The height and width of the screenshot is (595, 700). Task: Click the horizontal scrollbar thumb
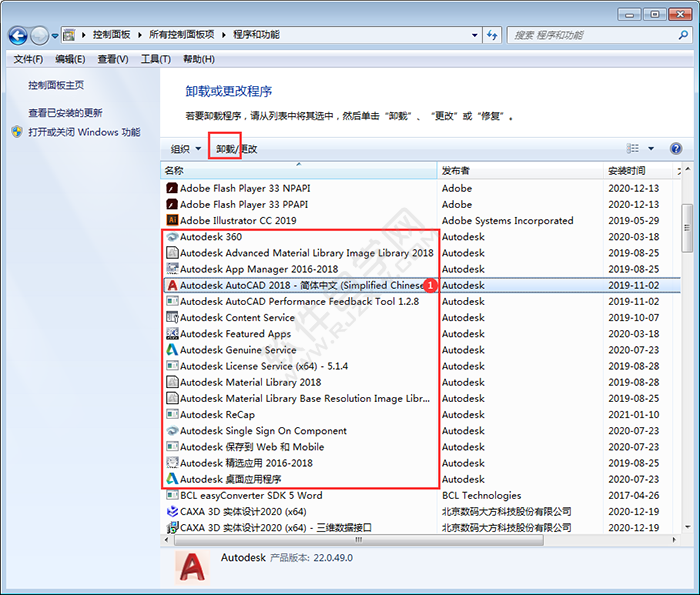pyautogui.click(x=358, y=540)
